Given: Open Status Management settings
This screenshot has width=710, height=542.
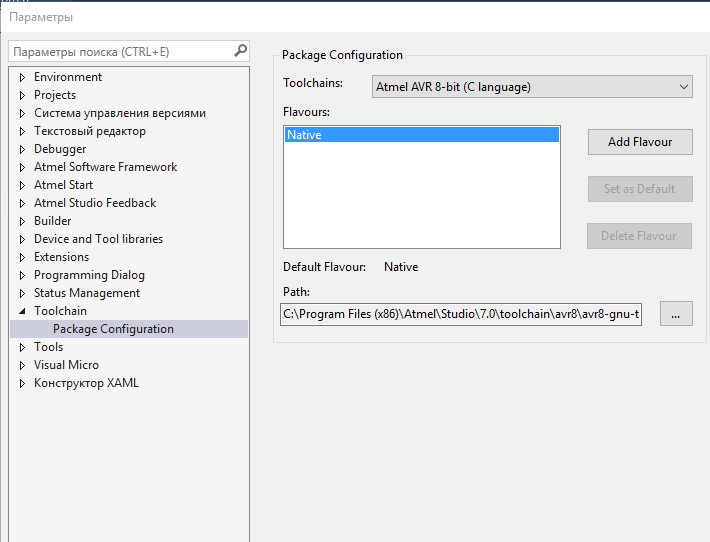Looking at the screenshot, I should tap(87, 293).
